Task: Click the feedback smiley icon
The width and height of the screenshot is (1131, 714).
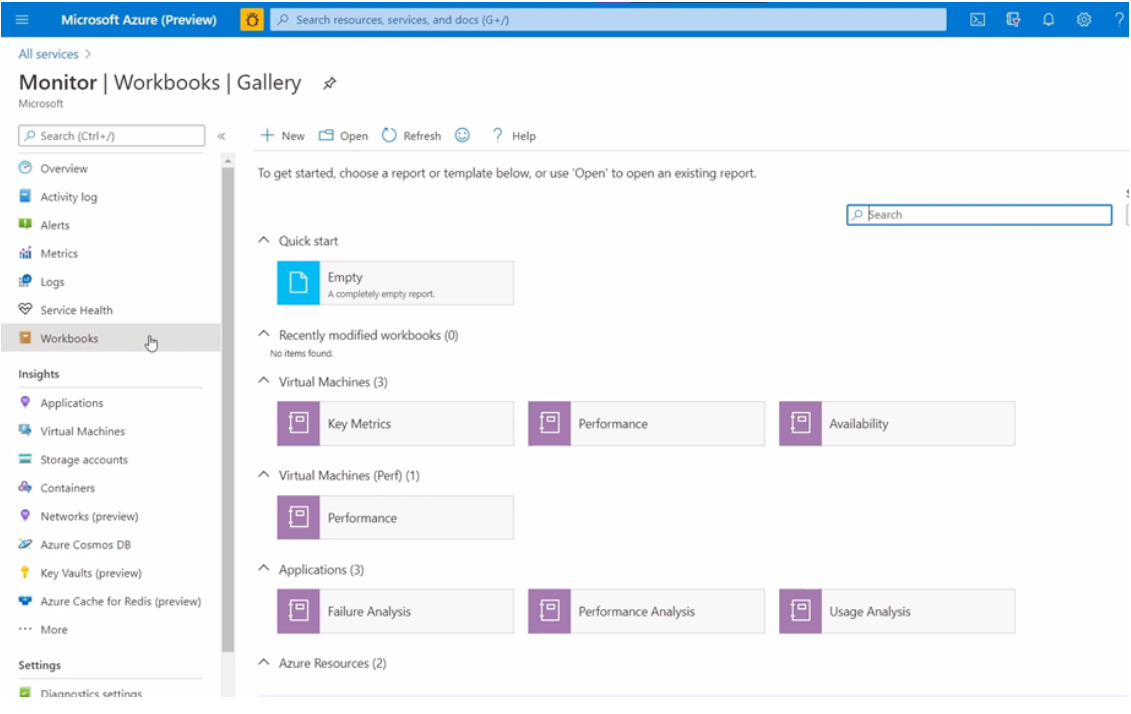Action: click(462, 136)
